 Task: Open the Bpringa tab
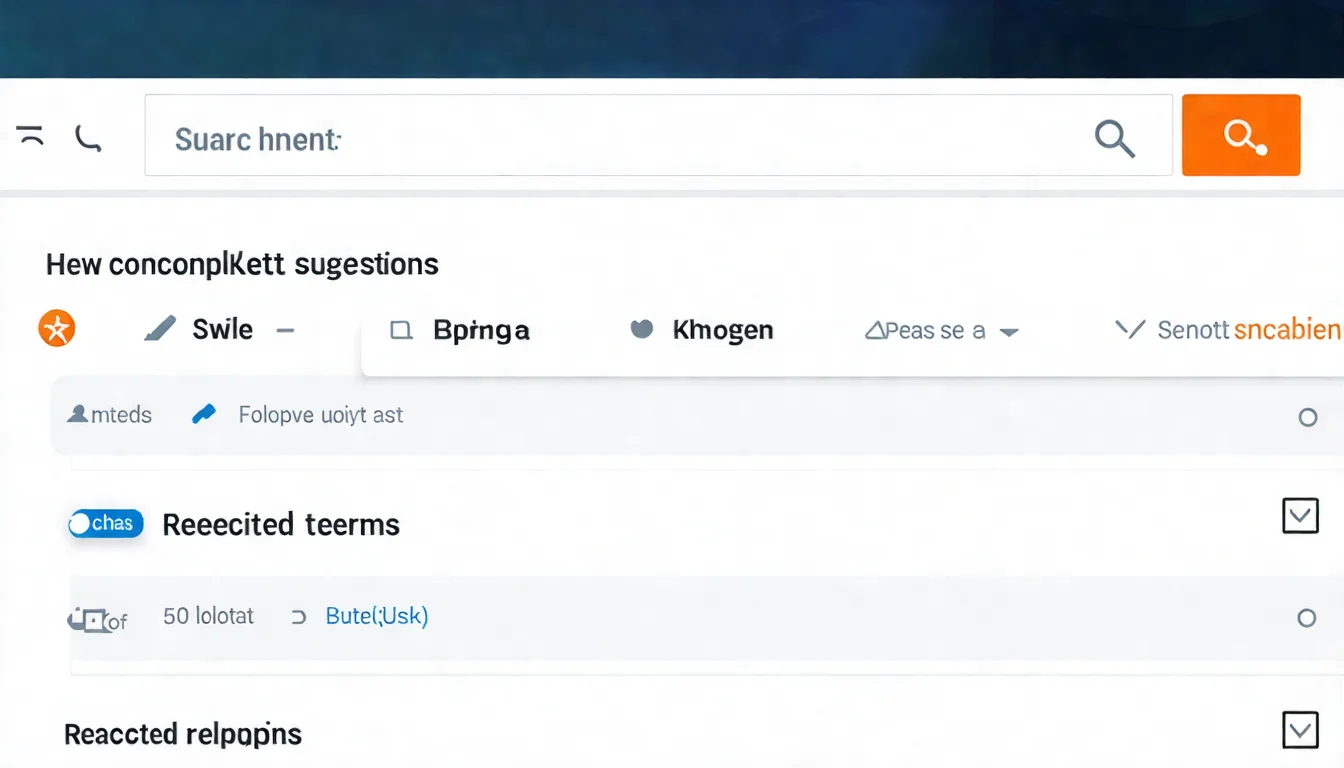coord(480,330)
